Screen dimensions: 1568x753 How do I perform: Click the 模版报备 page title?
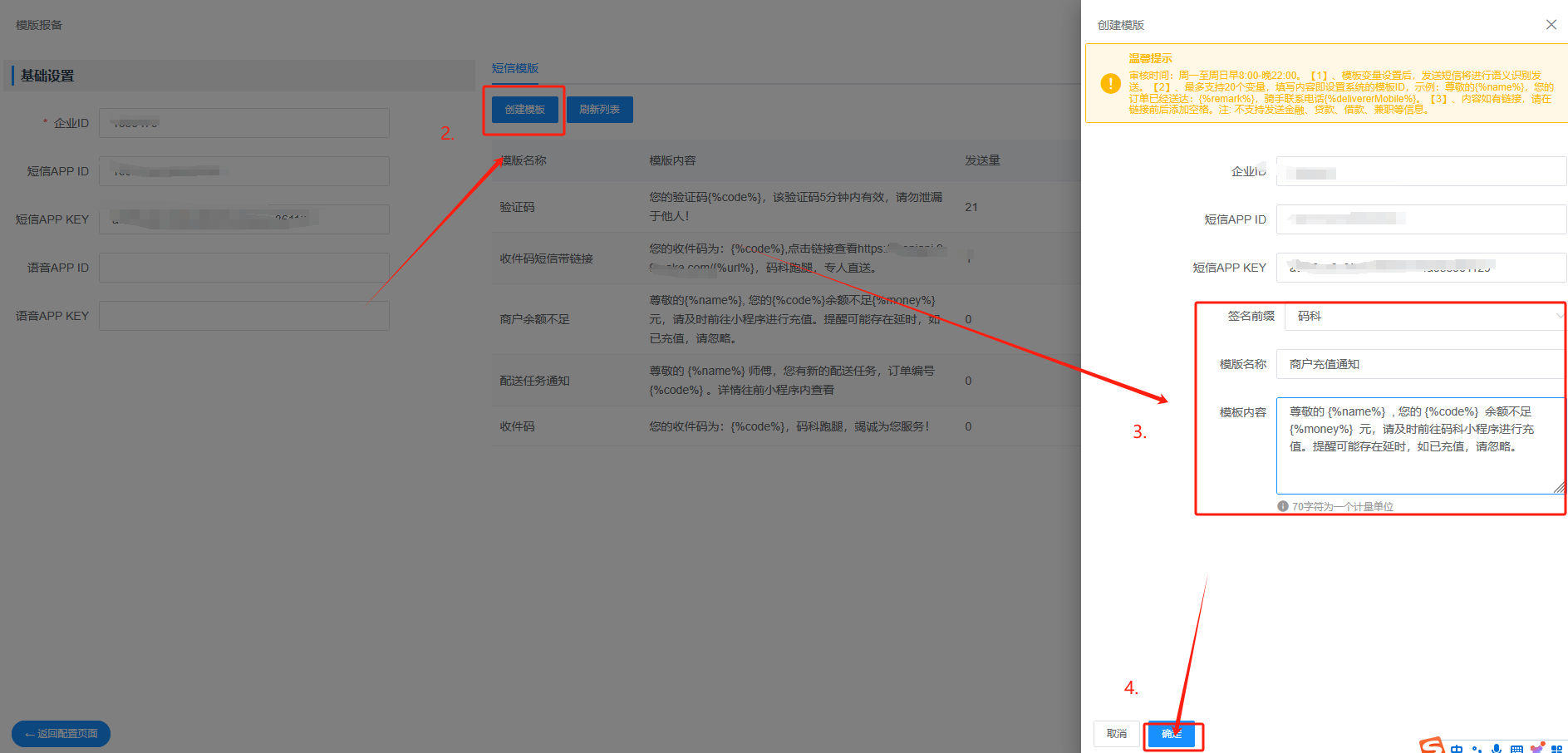(x=39, y=25)
